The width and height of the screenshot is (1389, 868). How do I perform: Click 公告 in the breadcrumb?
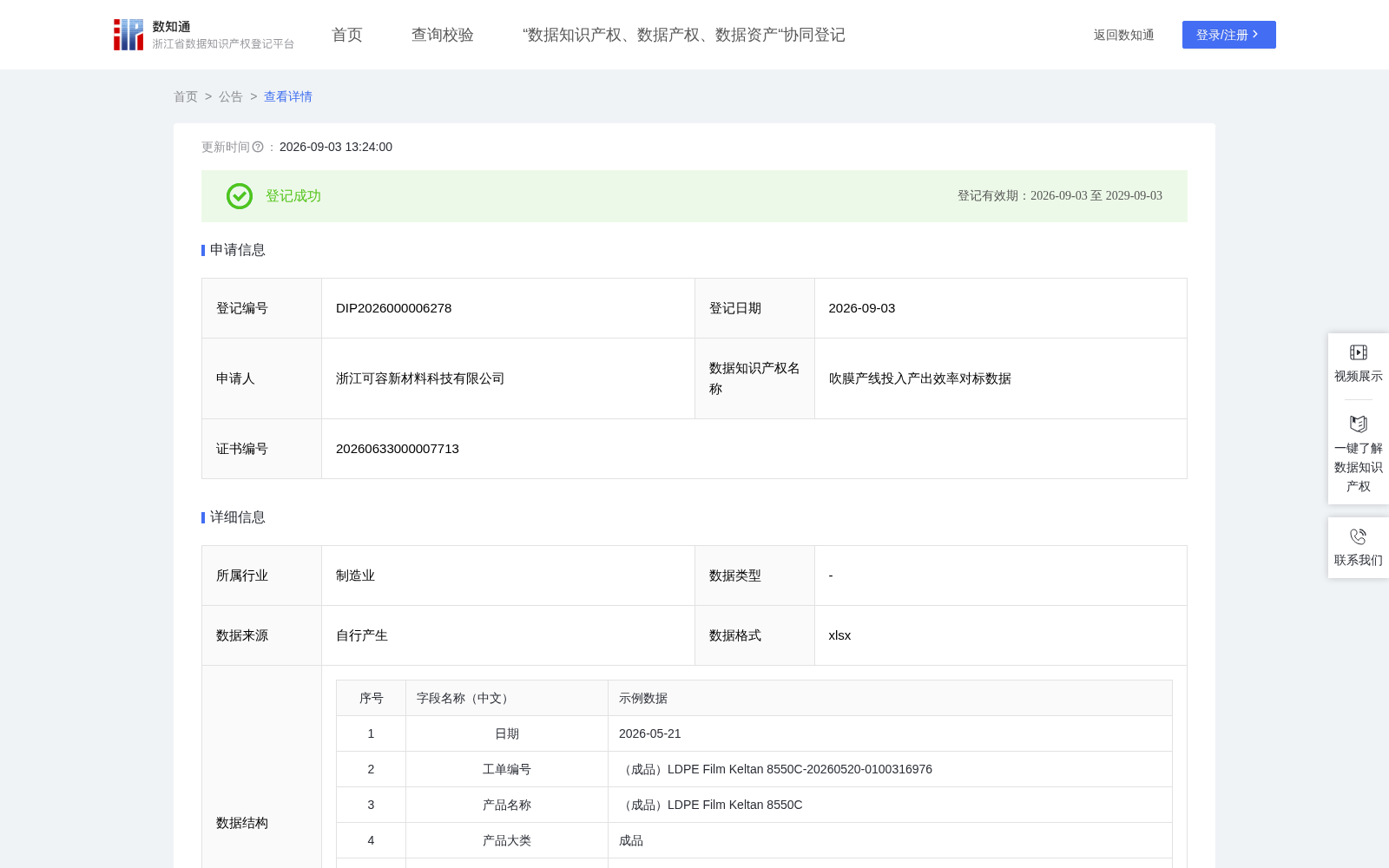pos(231,96)
